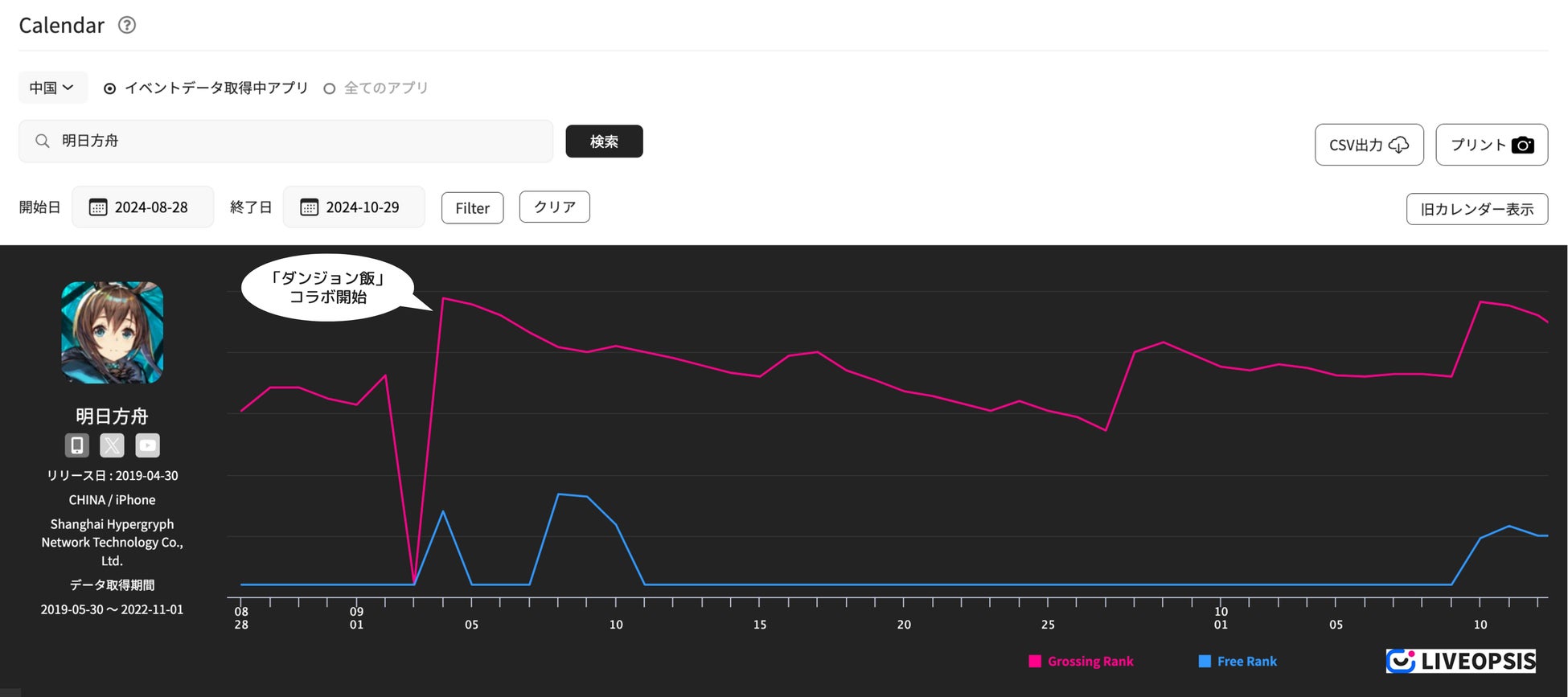Open the end date calendar icon
The image size is (1568, 697).
[x=309, y=207]
